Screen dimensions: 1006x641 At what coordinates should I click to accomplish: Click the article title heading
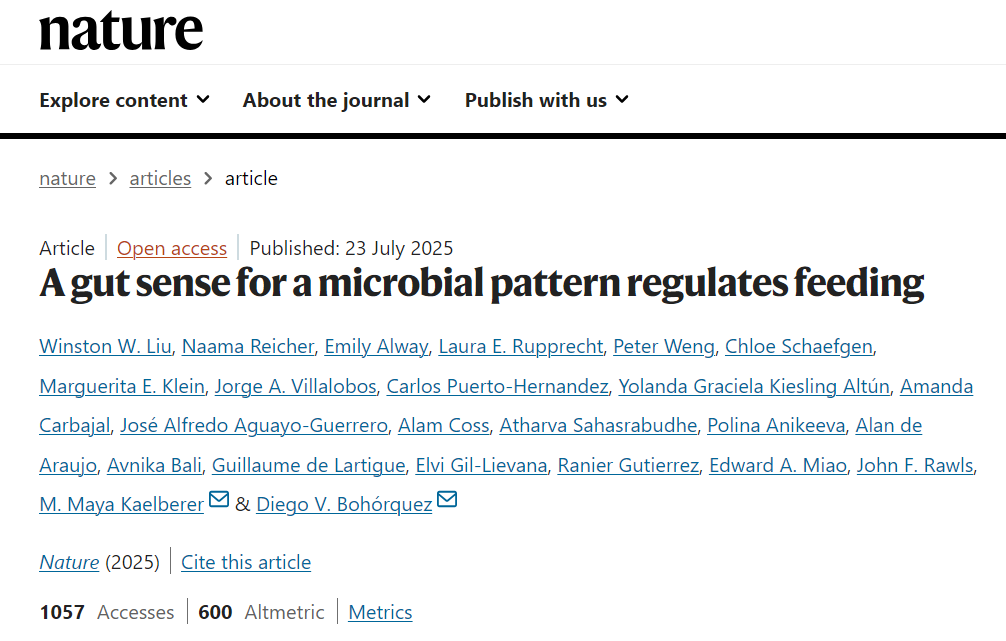coord(481,284)
